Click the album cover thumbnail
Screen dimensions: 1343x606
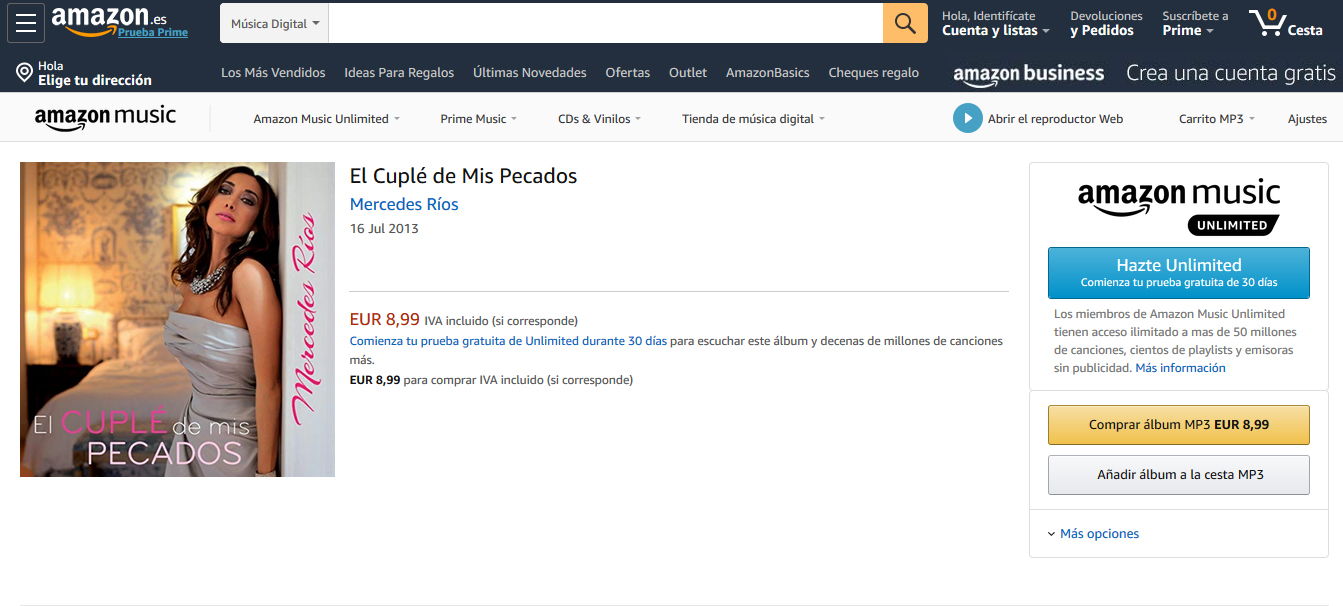(x=177, y=319)
